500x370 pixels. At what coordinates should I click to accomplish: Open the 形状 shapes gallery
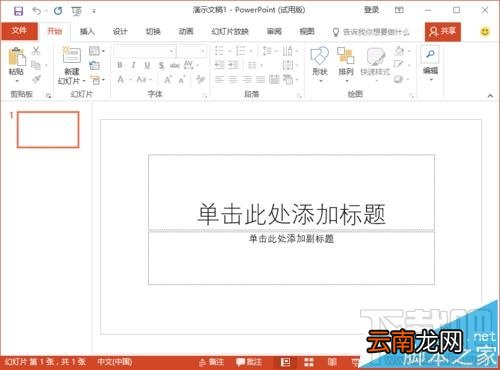tap(320, 63)
